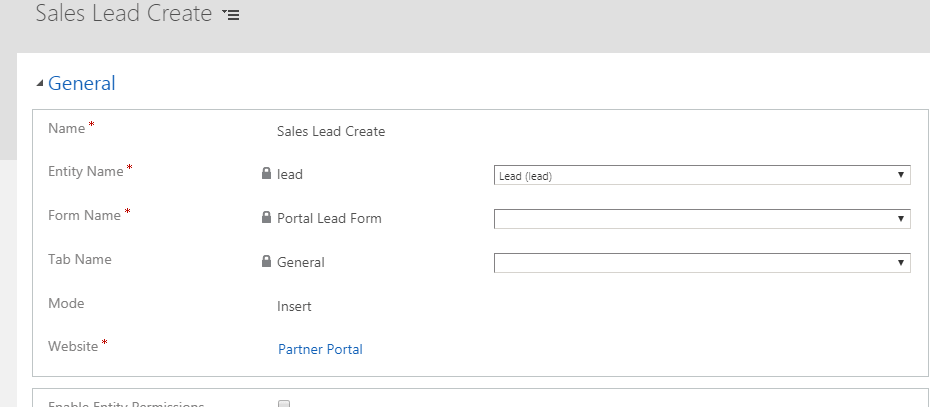Click the Mode value Insert
This screenshot has width=930, height=407.
294,307
